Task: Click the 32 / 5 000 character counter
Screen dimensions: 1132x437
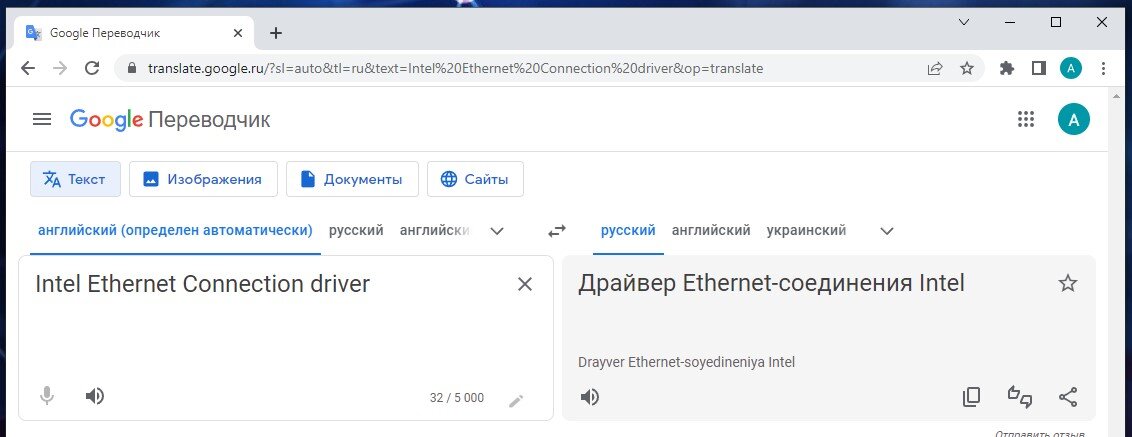Action: [x=457, y=398]
